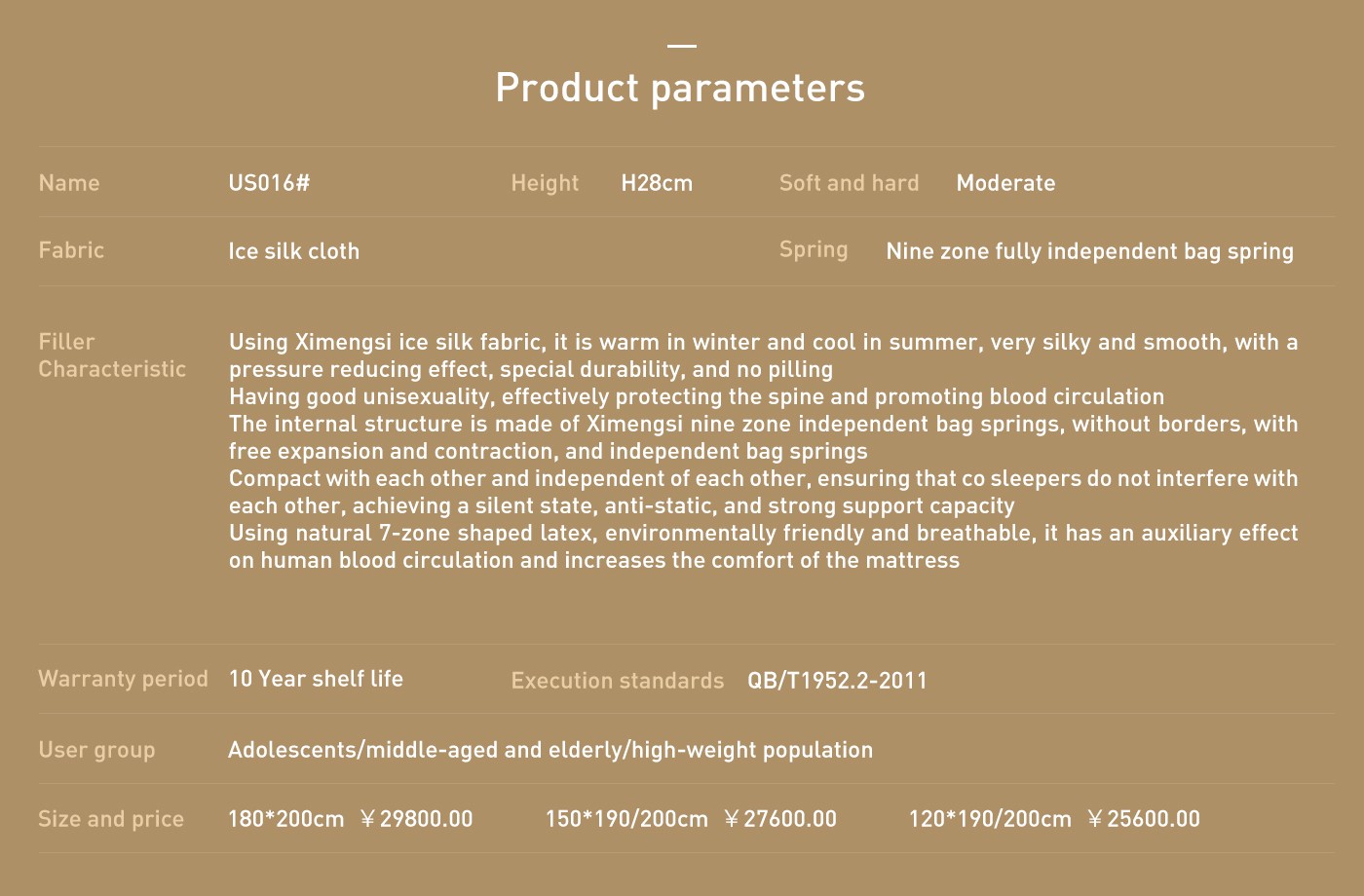Click the Height label
The image size is (1364, 896).
(x=545, y=183)
